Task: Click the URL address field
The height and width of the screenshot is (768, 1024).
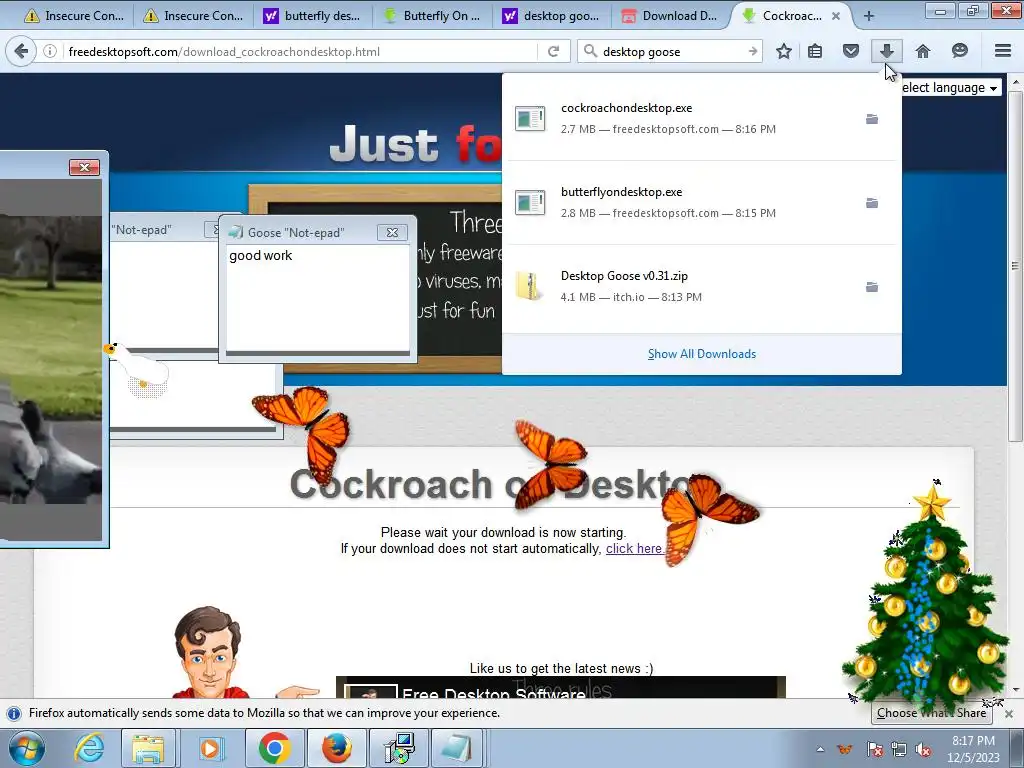Action: pos(300,51)
